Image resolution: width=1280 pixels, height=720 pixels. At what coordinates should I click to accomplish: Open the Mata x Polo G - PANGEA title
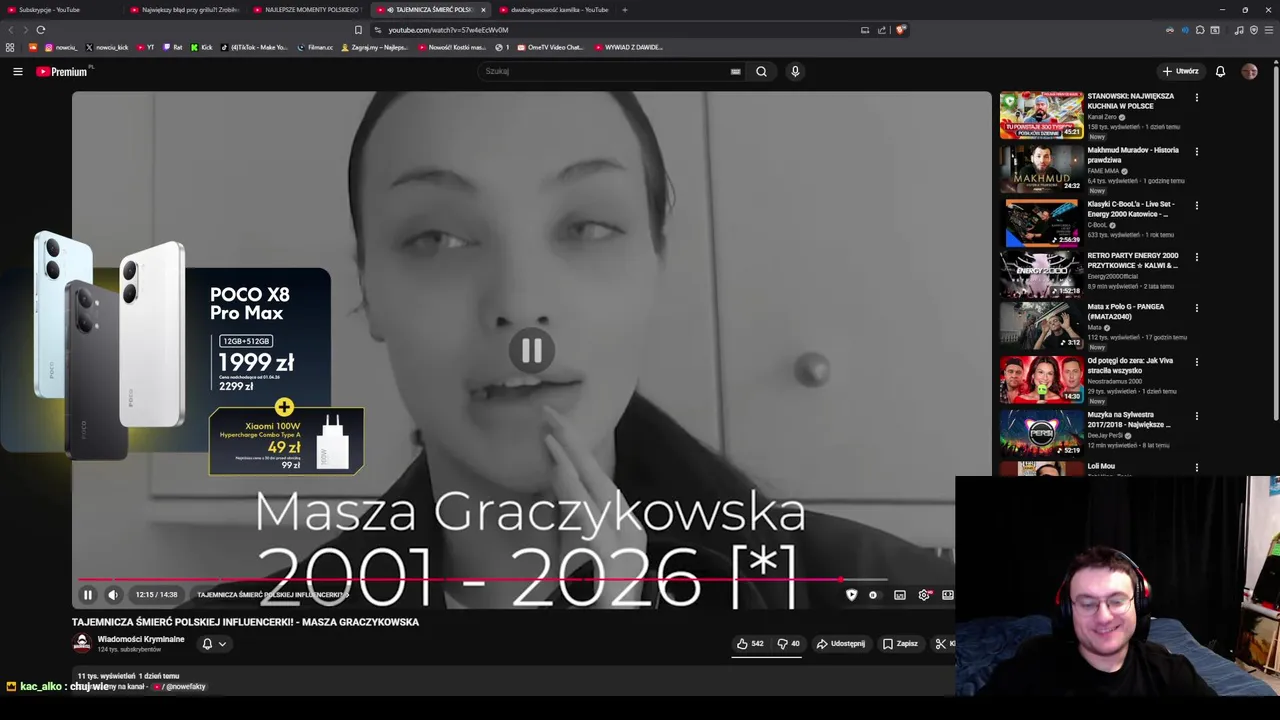point(1126,311)
